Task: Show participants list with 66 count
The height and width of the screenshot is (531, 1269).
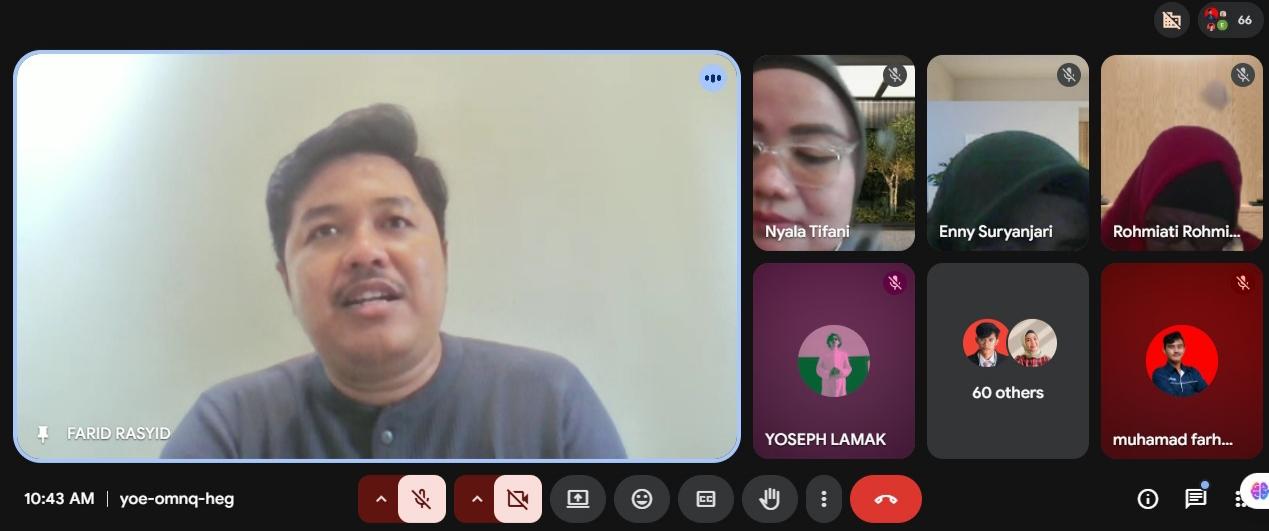Action: point(1231,20)
